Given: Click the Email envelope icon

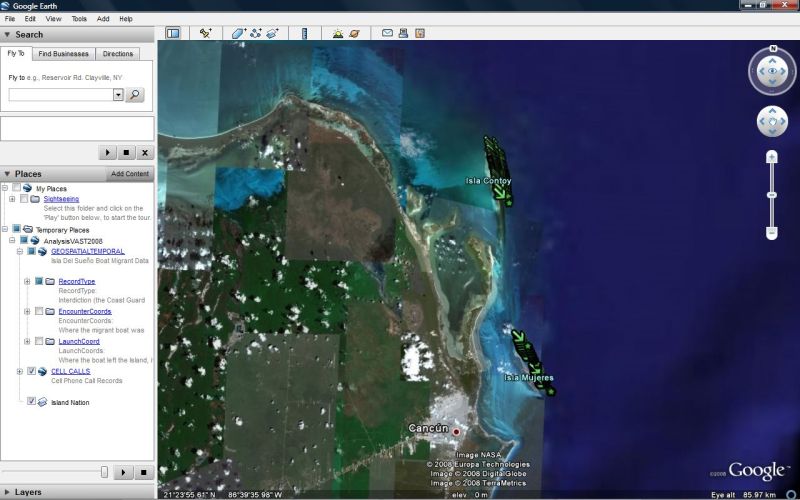Looking at the screenshot, I should tap(387, 33).
